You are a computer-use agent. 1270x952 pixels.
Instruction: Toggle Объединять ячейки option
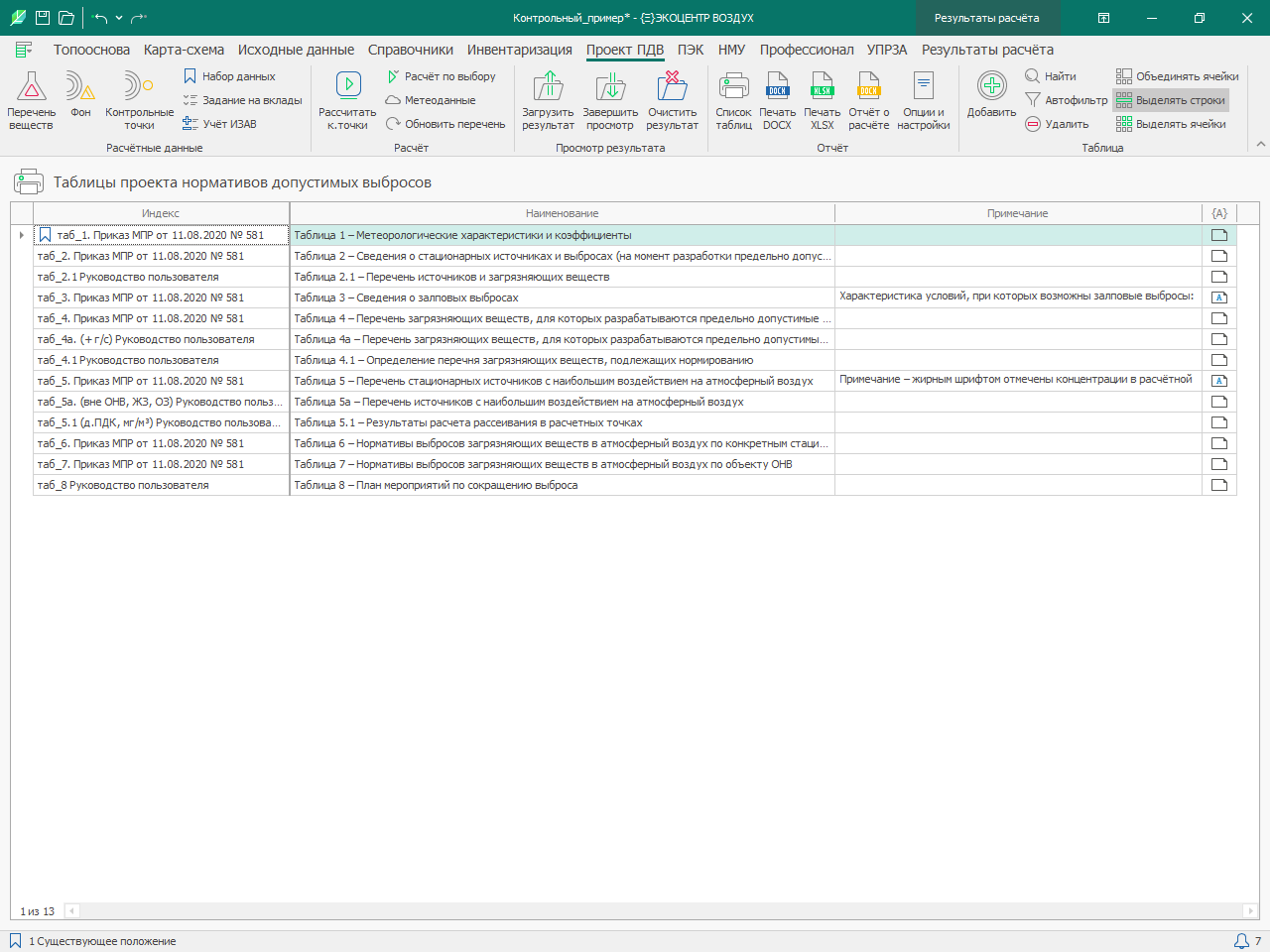pos(1177,76)
